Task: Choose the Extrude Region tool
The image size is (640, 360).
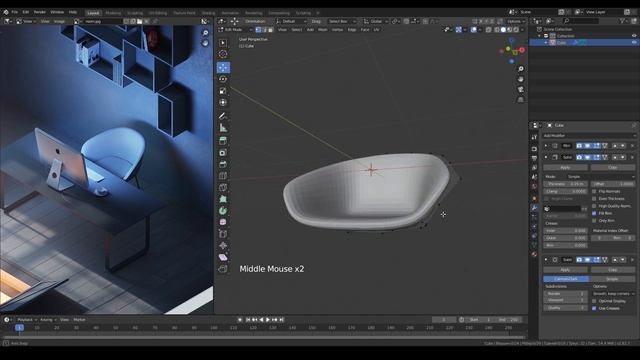Action: pos(223,141)
